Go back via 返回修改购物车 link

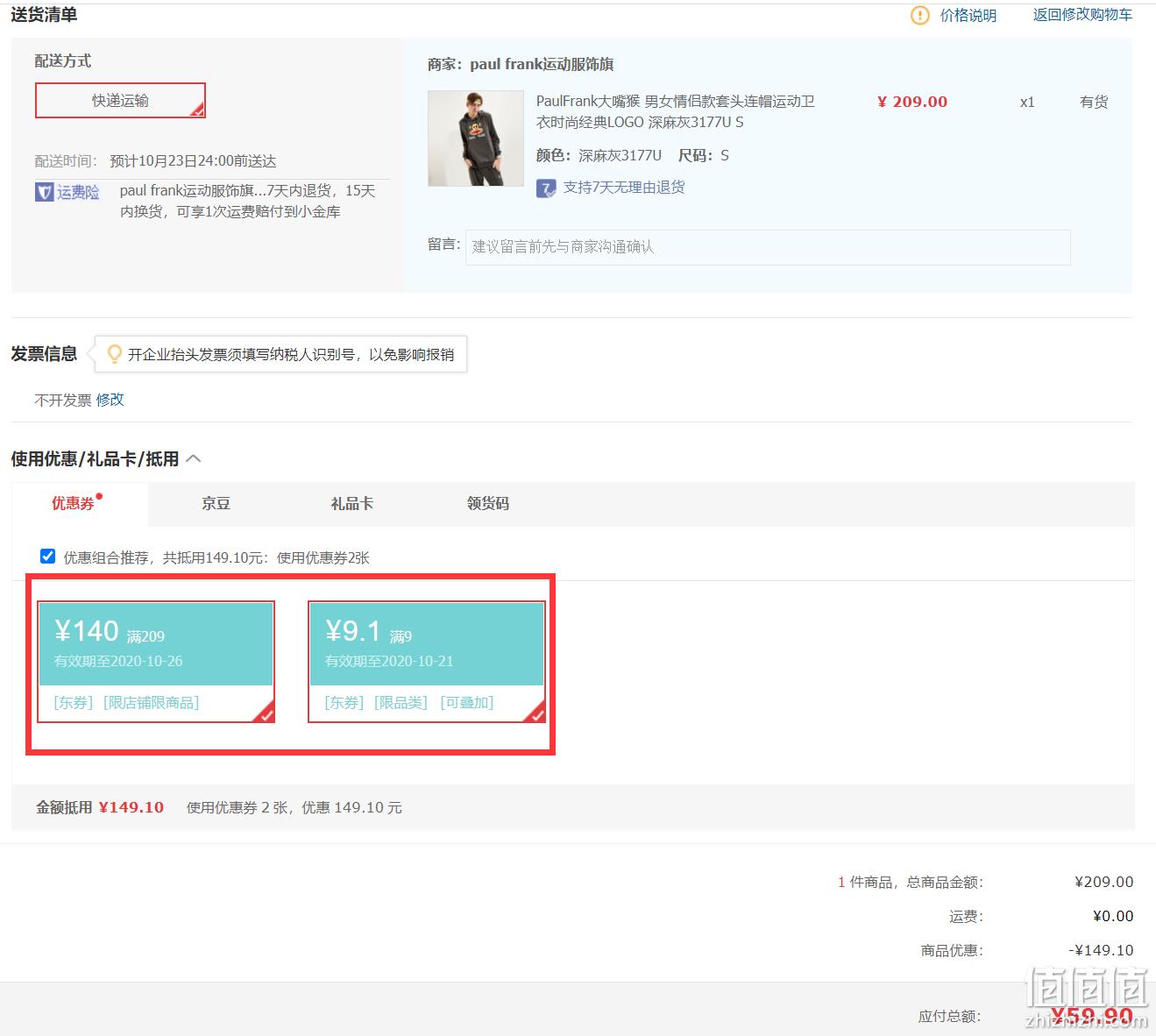(1082, 15)
